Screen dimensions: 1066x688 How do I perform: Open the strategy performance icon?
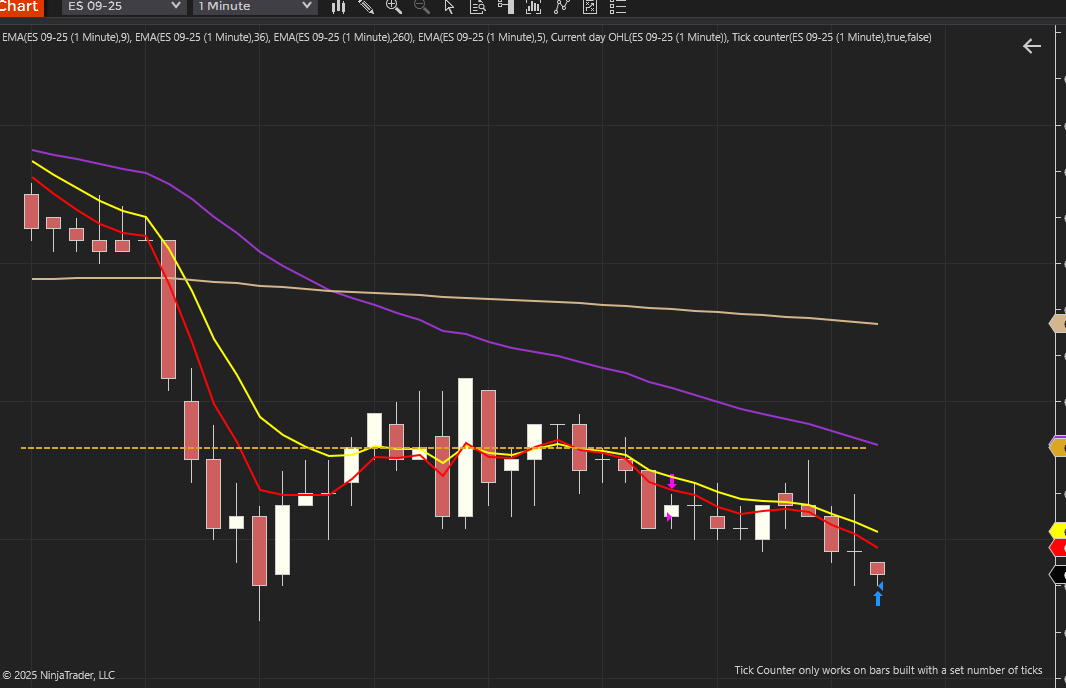coord(589,7)
